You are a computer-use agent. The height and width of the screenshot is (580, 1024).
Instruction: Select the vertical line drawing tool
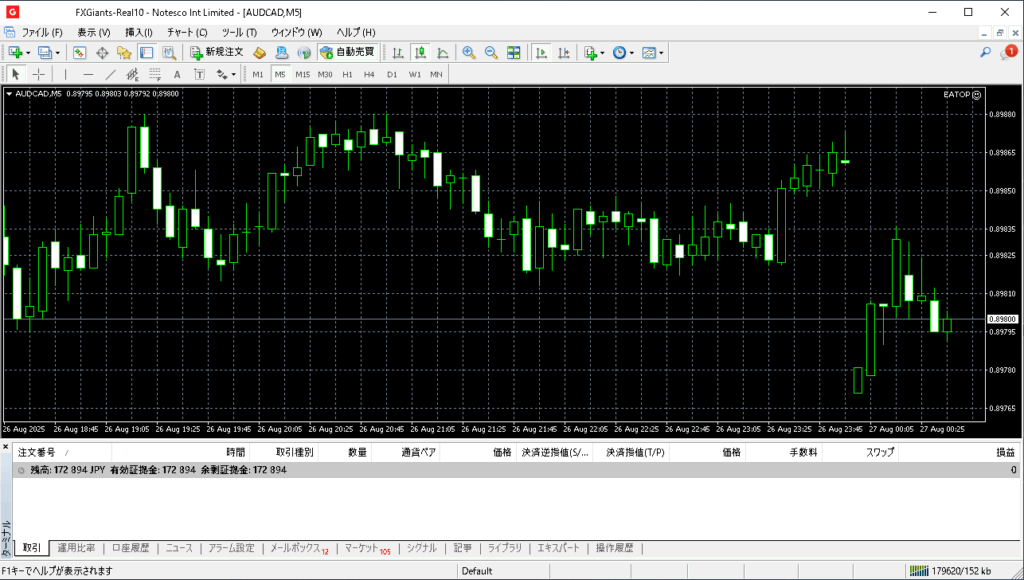click(x=66, y=74)
